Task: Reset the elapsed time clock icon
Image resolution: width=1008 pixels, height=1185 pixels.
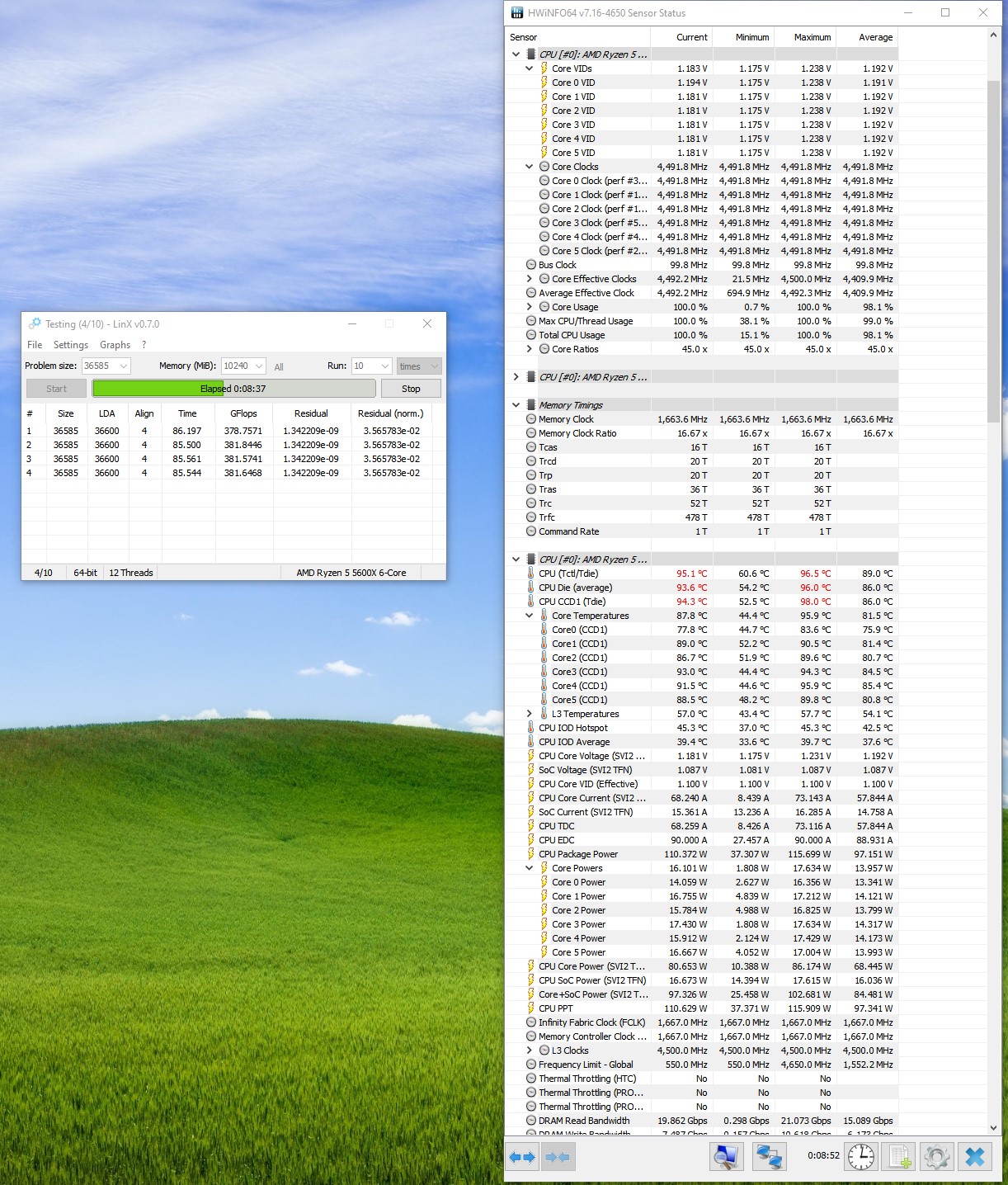Action: pos(861,1157)
